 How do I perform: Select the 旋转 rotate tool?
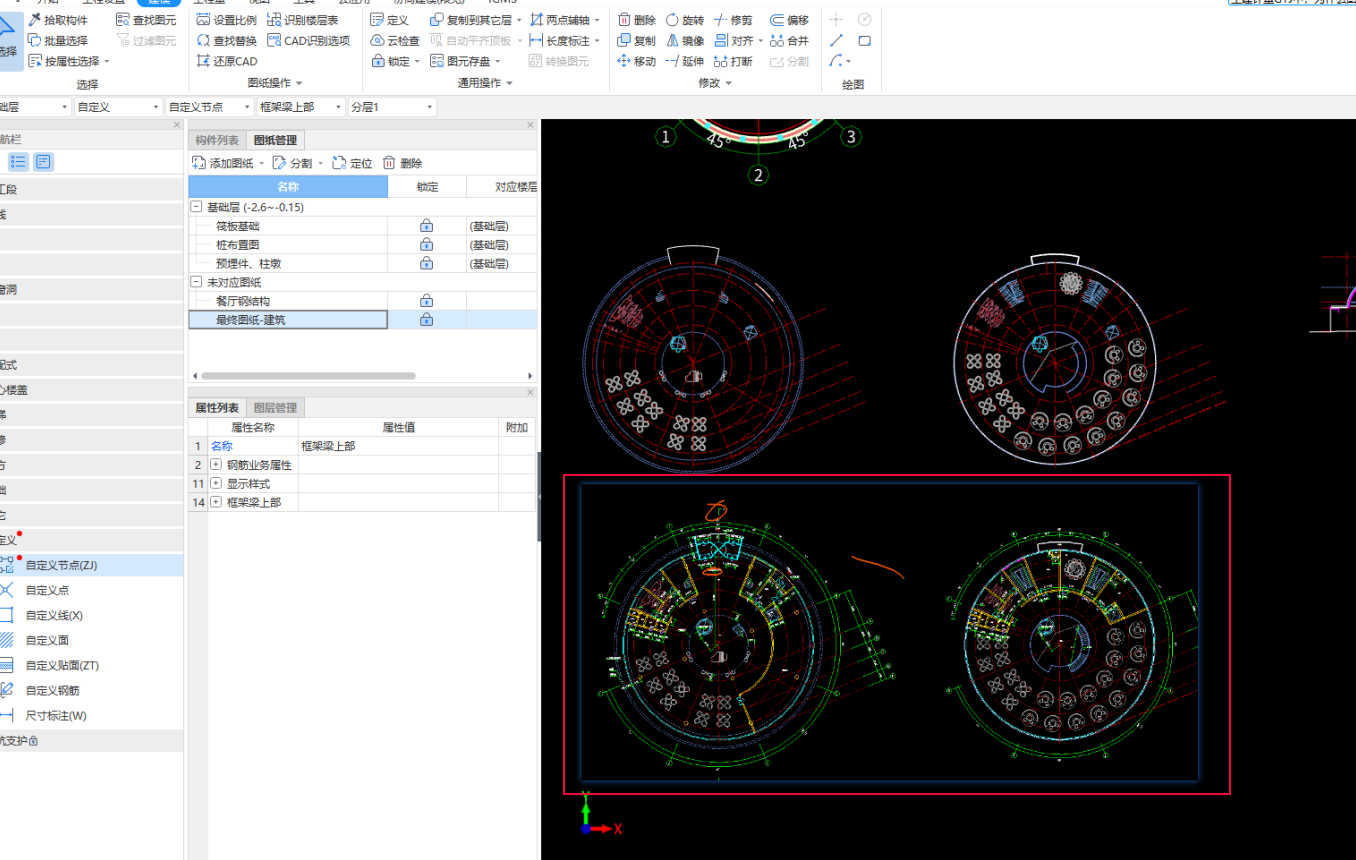coord(684,20)
